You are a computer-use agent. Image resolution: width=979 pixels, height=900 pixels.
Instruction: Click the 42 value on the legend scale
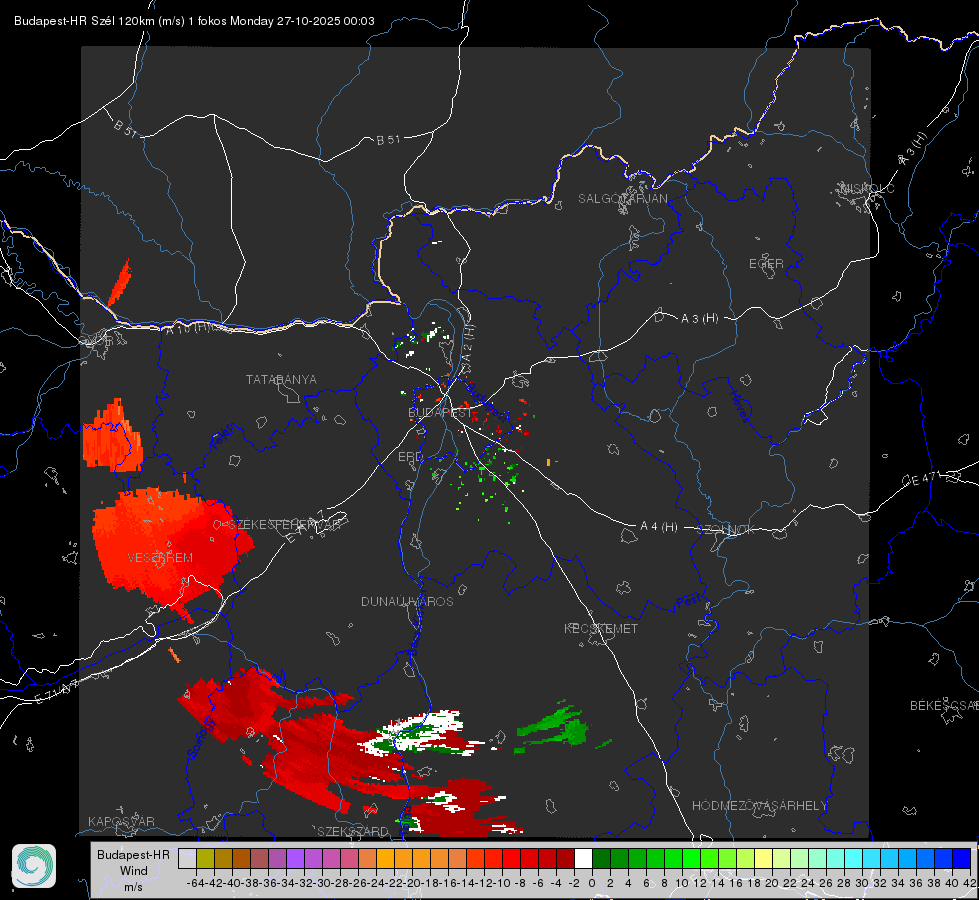[x=970, y=883]
